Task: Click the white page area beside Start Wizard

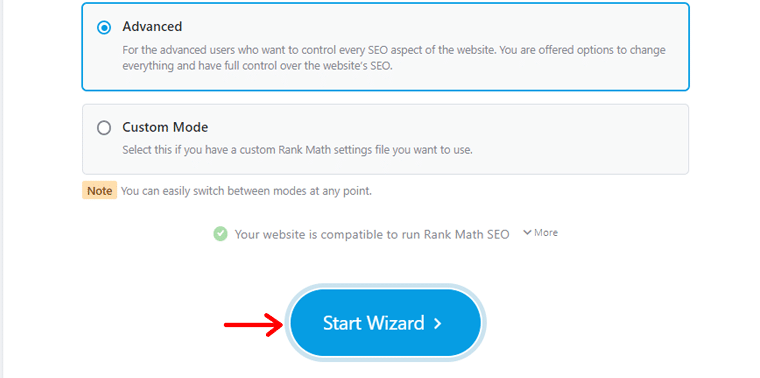Action: point(606,323)
